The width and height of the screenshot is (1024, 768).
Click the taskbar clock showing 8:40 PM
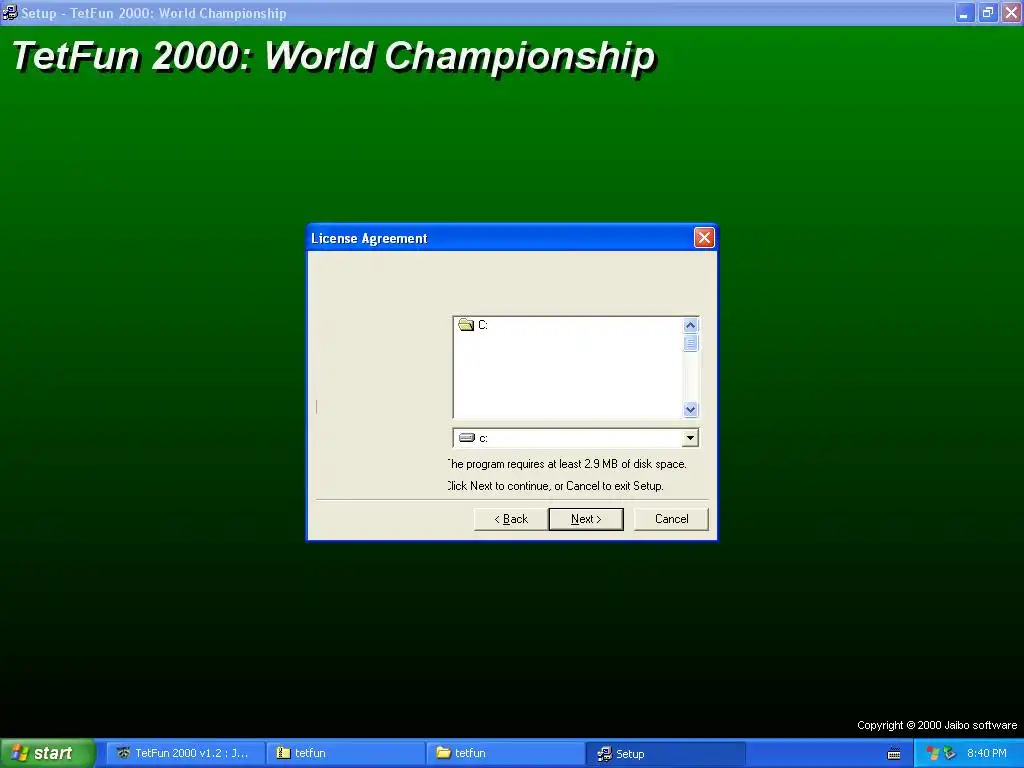point(986,753)
